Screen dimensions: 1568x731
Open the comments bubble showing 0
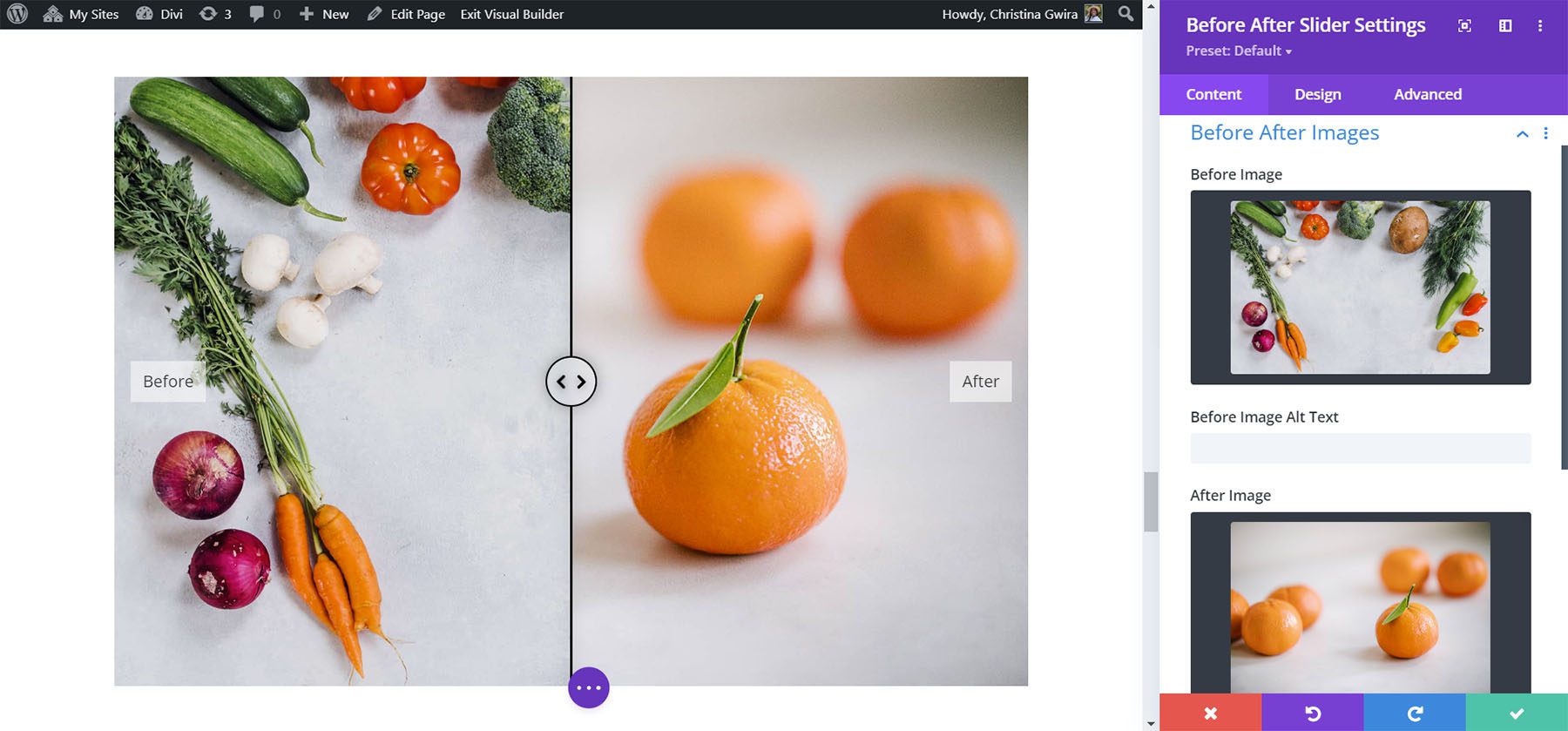click(x=265, y=14)
